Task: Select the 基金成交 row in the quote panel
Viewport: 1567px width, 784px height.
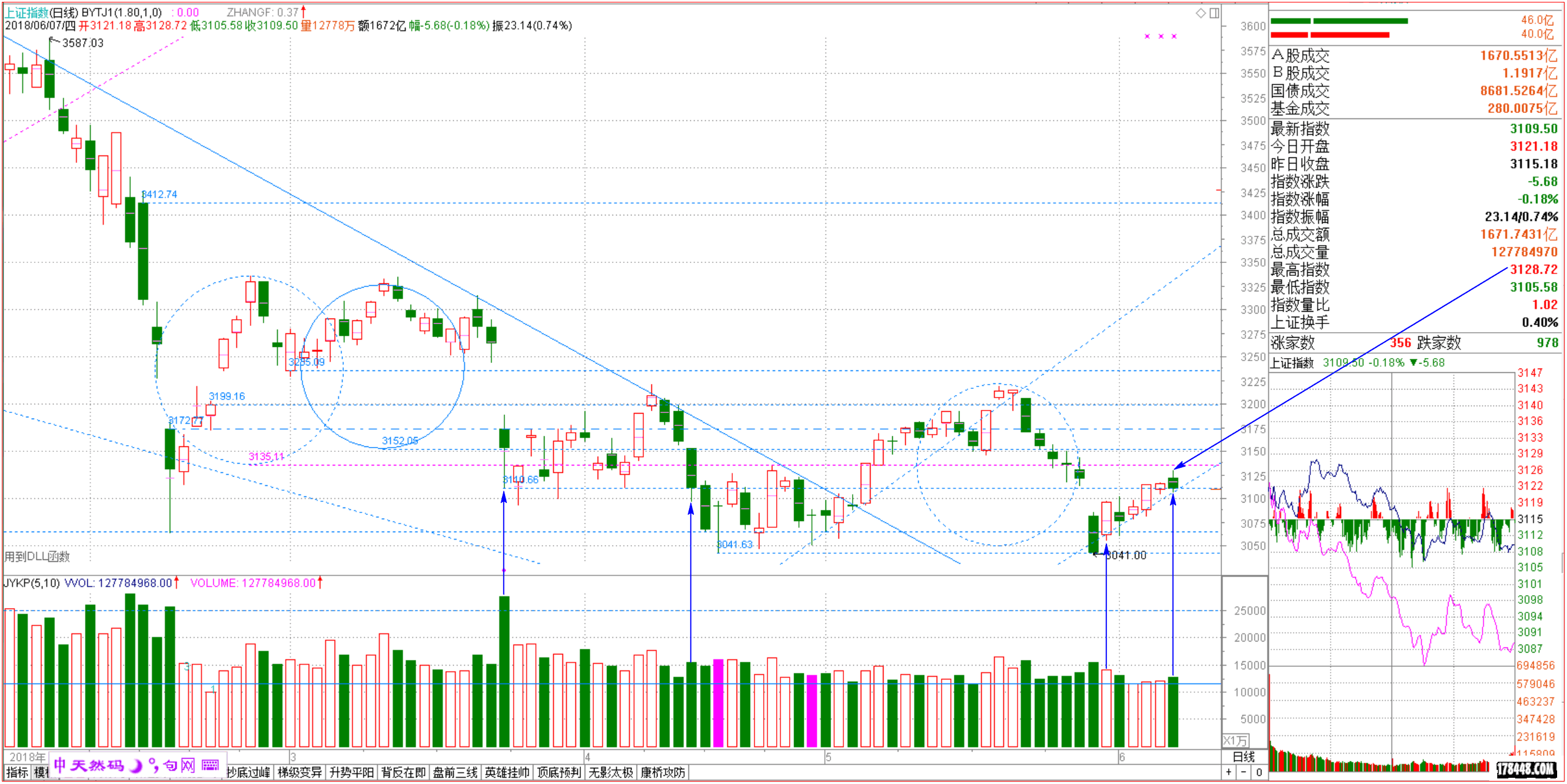Action: [1414, 109]
